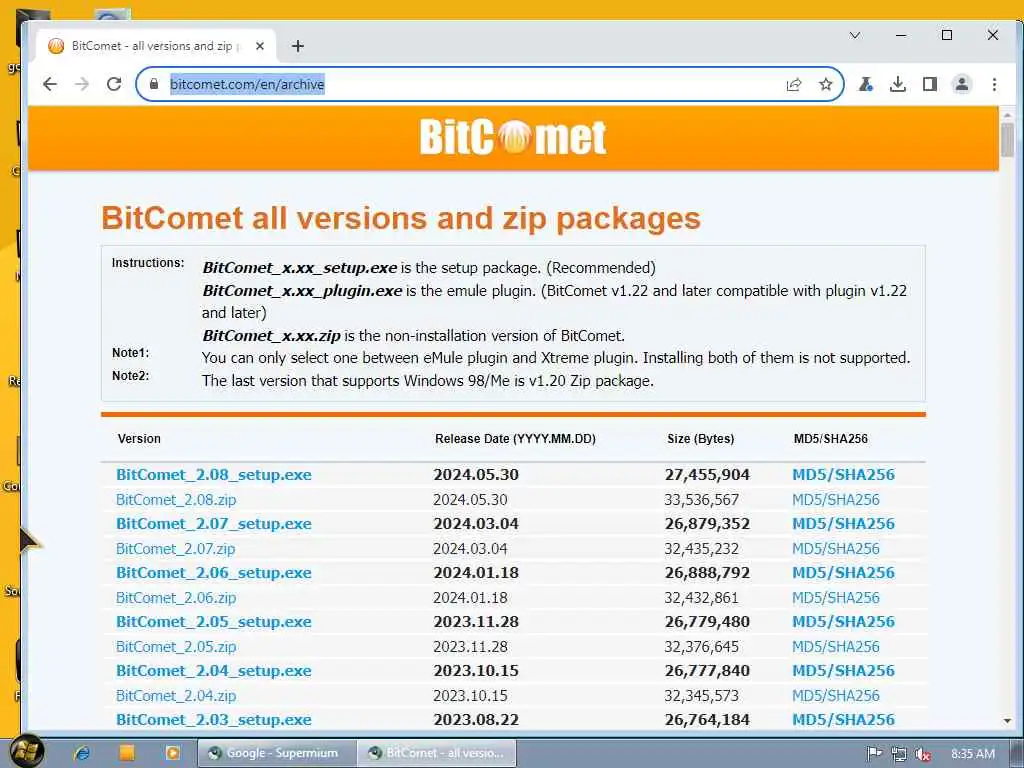Download BitComet_2.04.zip

176,696
